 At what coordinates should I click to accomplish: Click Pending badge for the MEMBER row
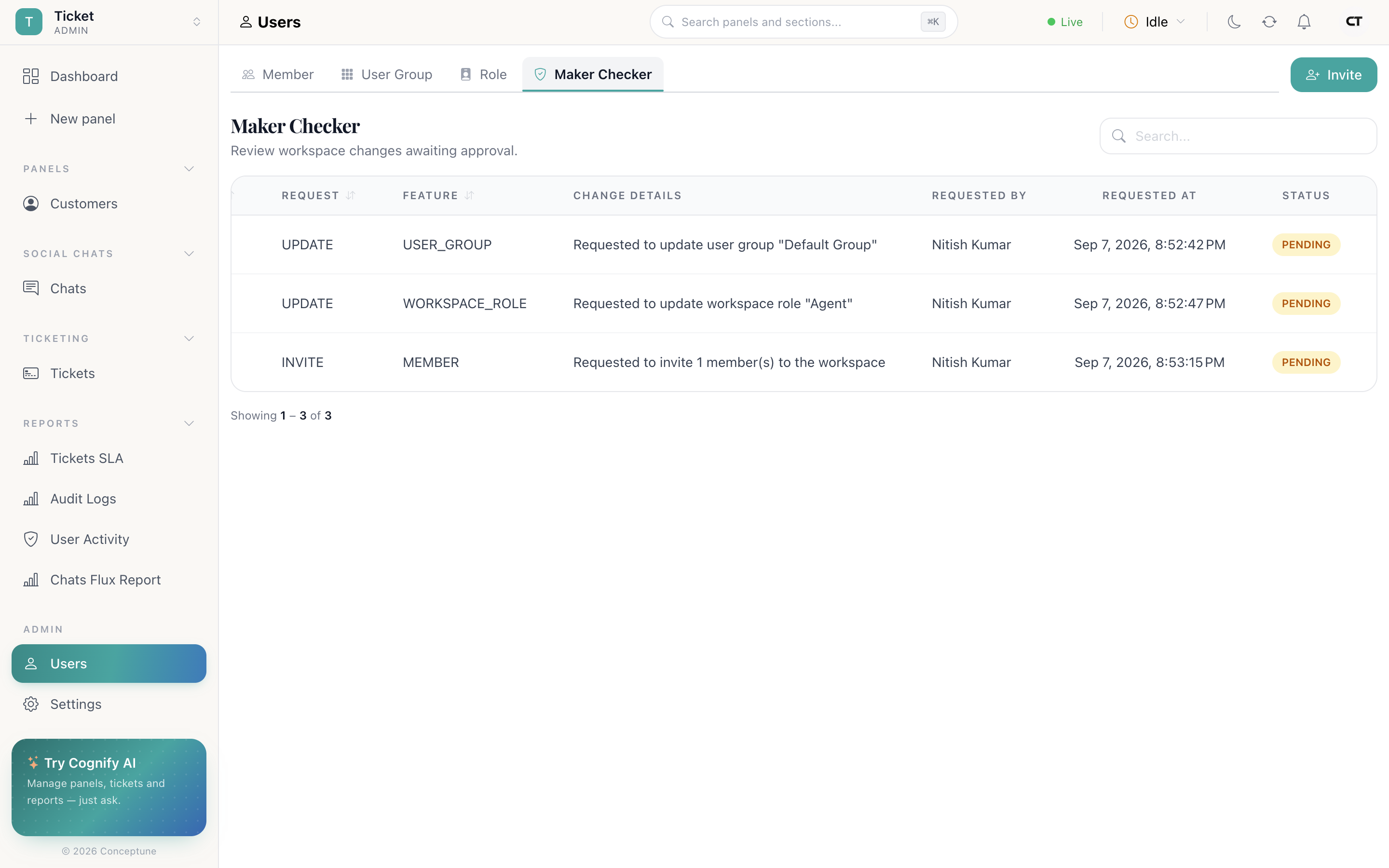click(x=1306, y=362)
